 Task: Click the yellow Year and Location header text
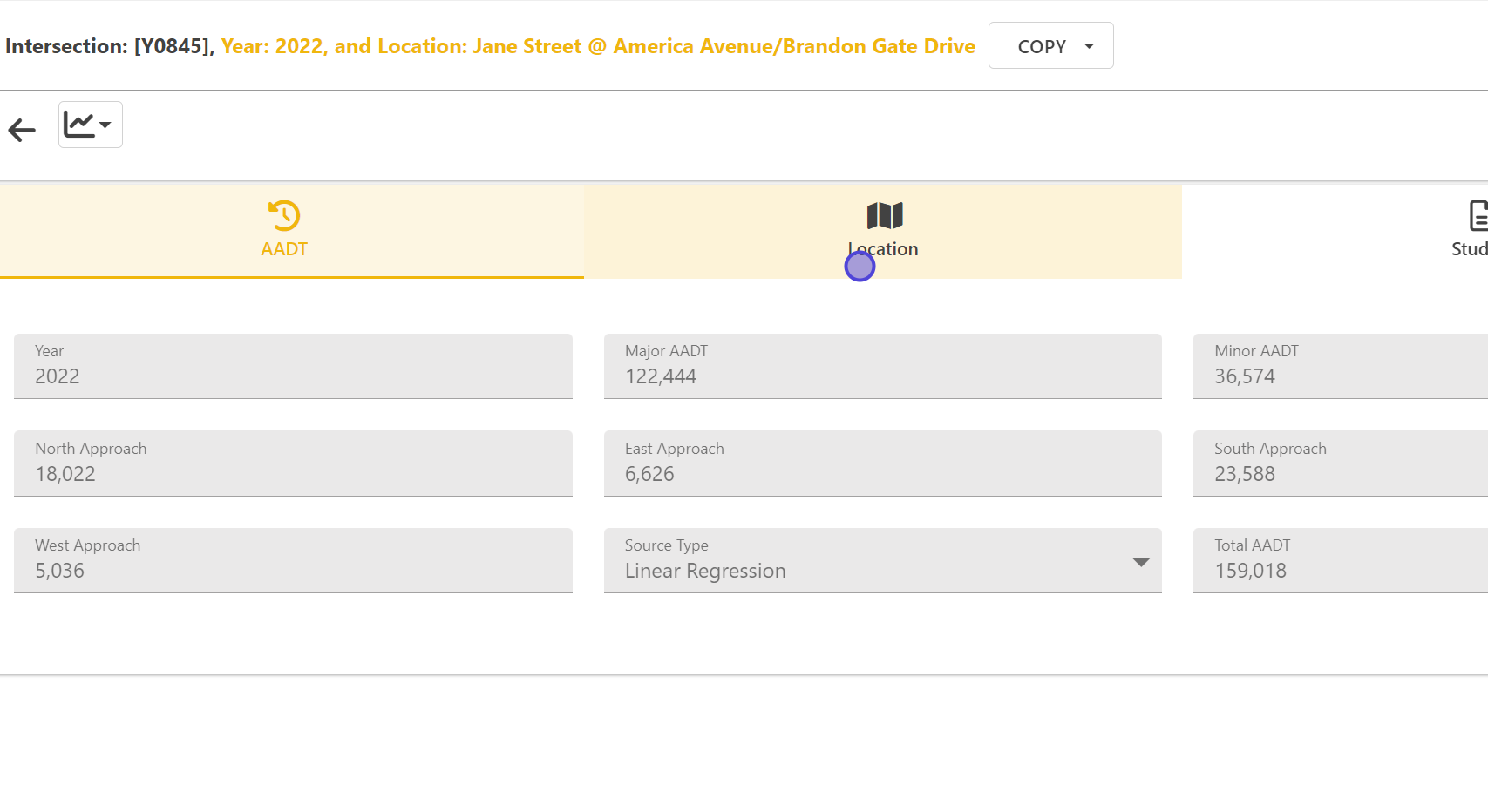click(x=598, y=46)
